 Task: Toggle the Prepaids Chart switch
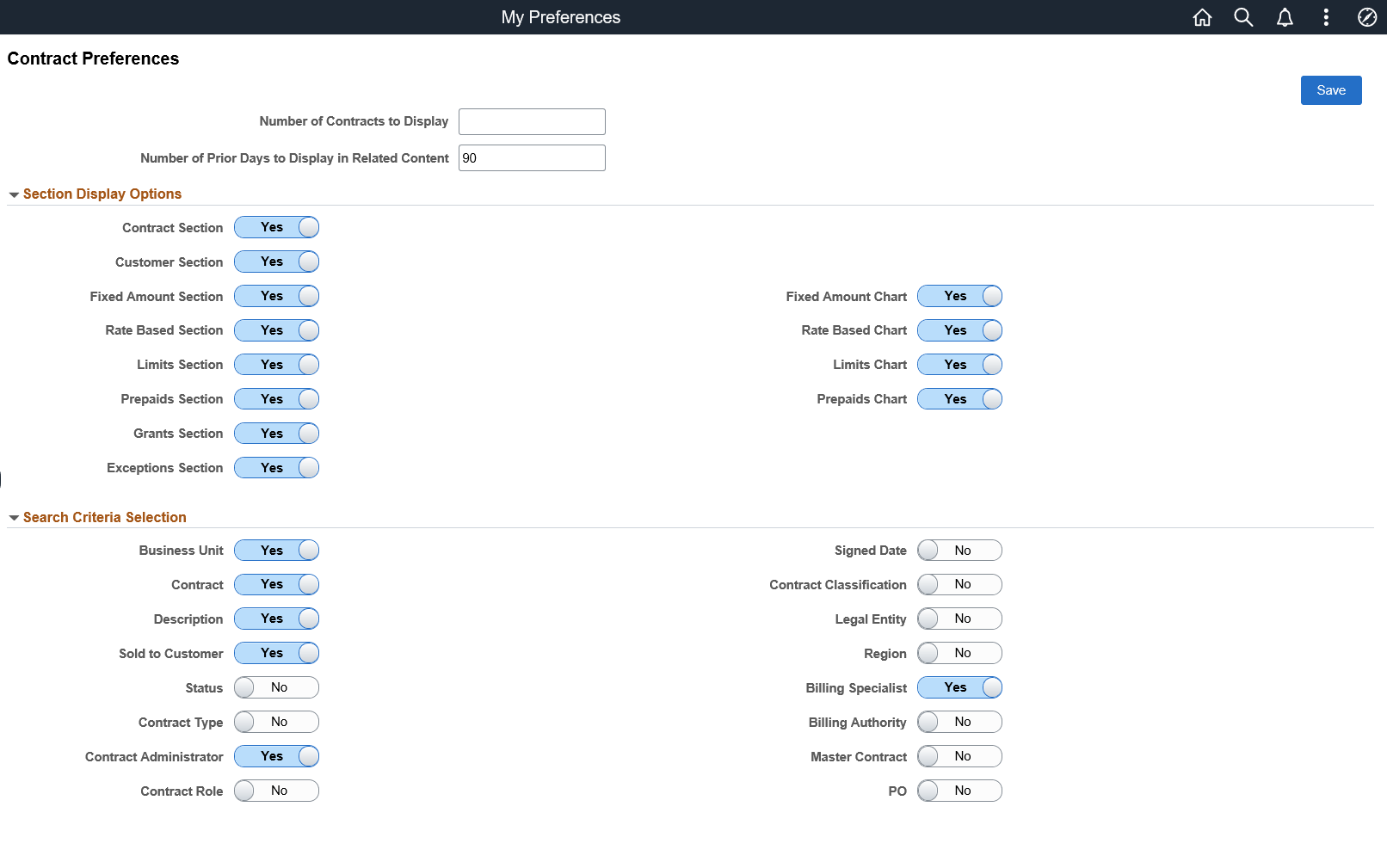959,399
